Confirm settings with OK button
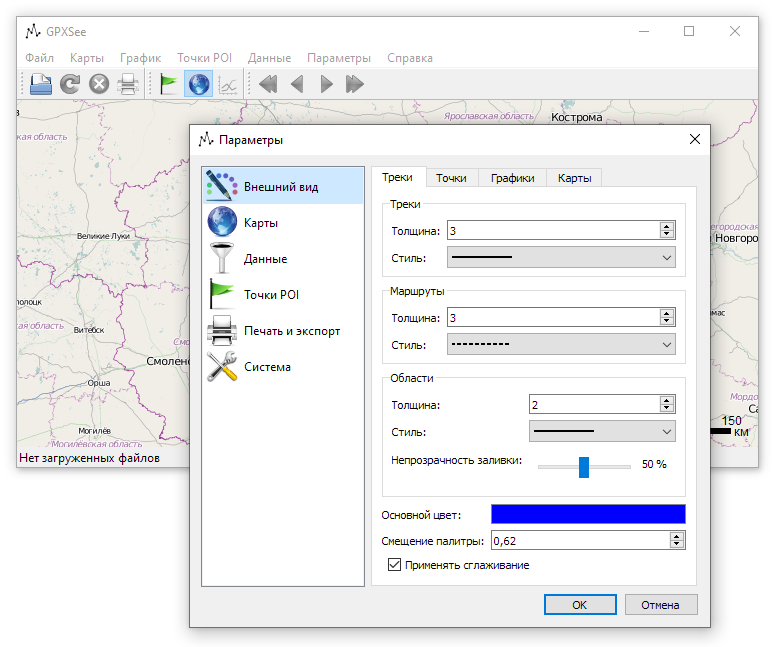Screen dimensions: 780x647 point(580,605)
